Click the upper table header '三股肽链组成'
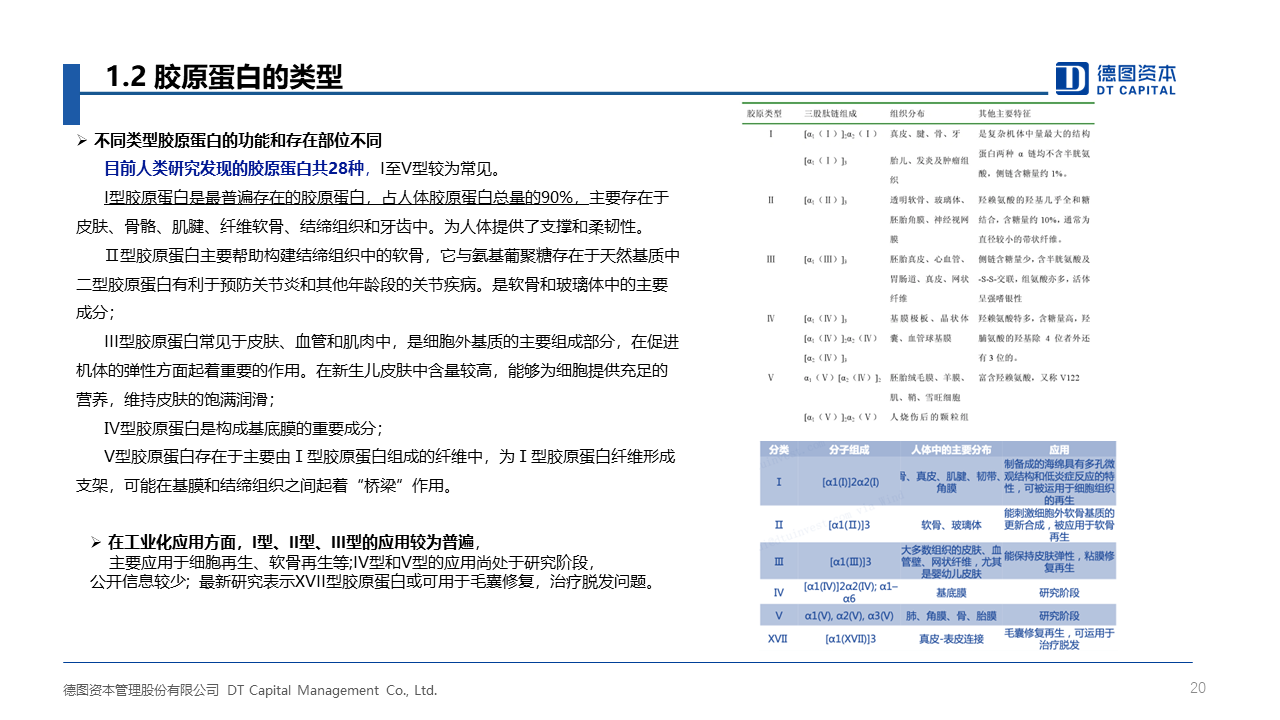The height and width of the screenshot is (720, 1280). 830,114
